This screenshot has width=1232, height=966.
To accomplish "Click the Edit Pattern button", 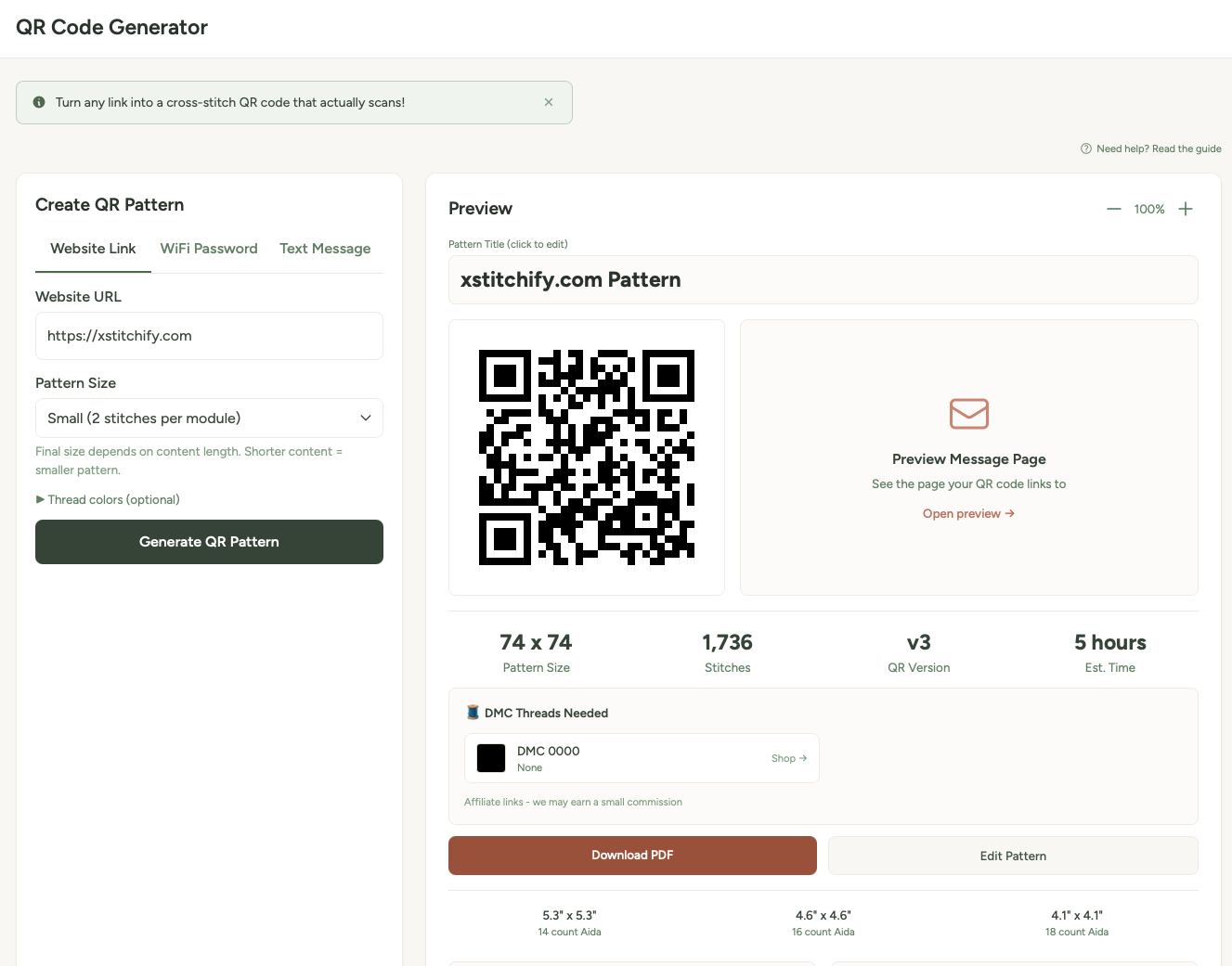I will [1012, 855].
